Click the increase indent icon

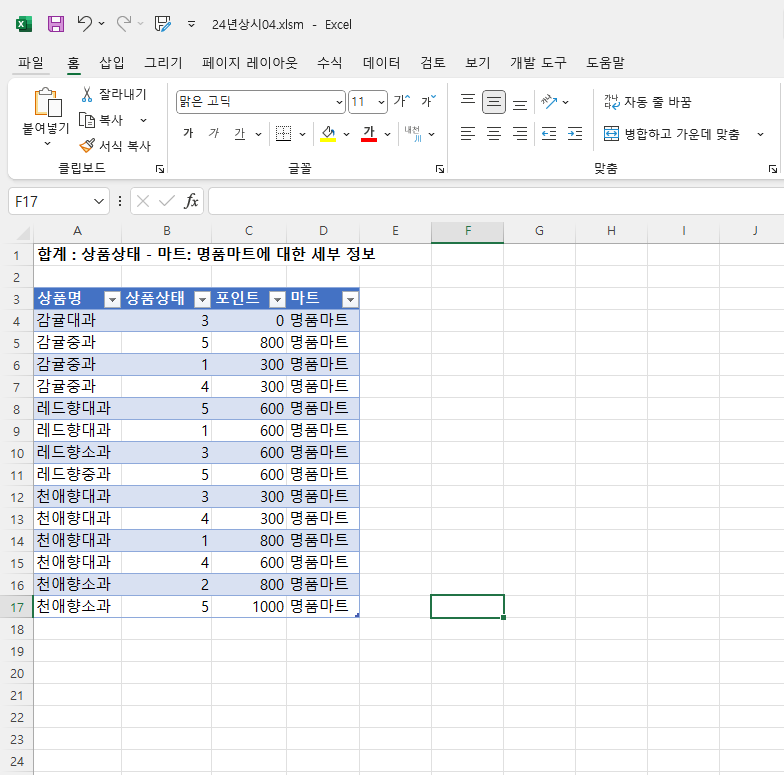[x=574, y=134]
